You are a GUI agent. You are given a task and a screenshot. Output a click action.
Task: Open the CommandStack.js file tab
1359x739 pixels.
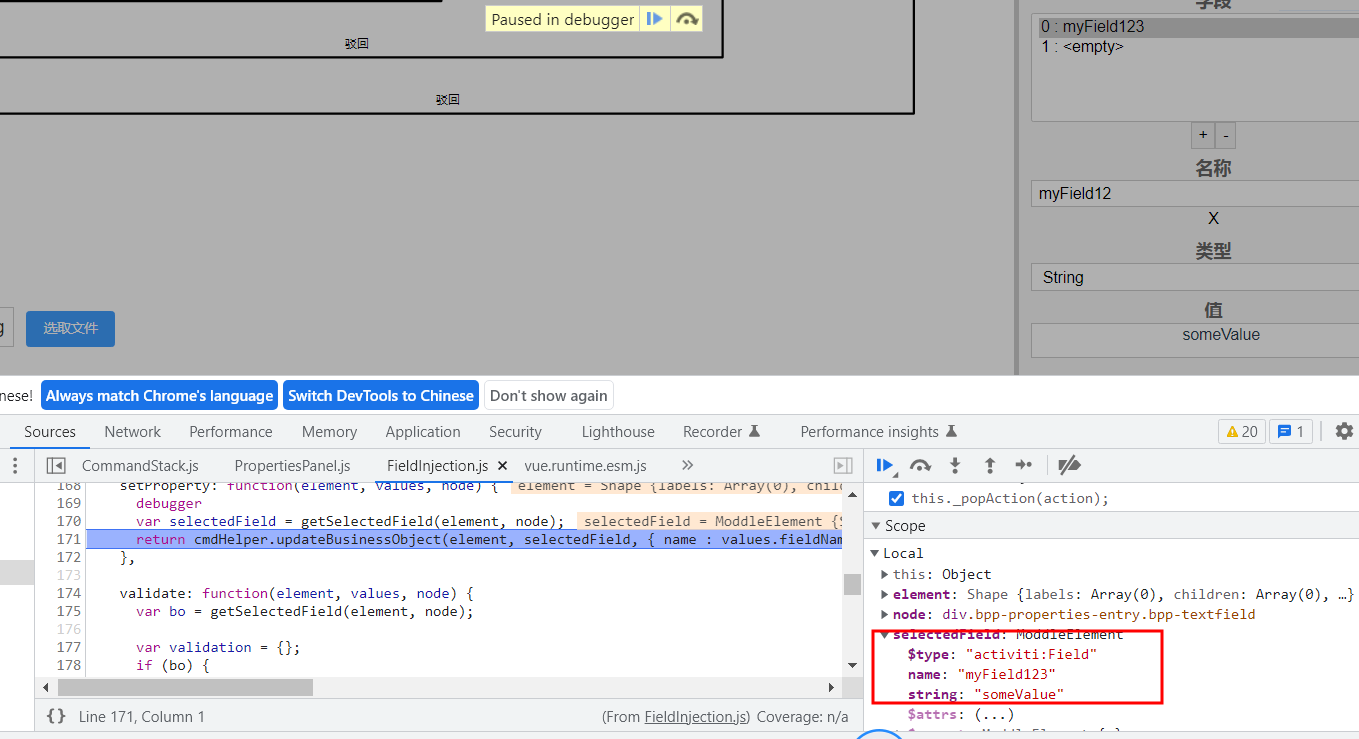140,466
